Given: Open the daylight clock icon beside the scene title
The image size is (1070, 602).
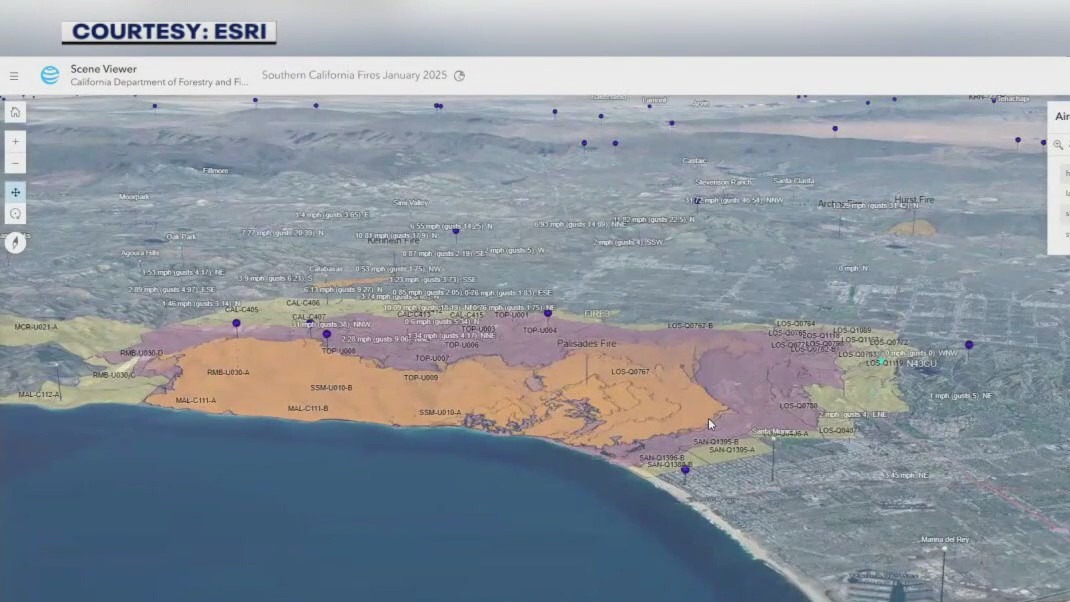Looking at the screenshot, I should coord(459,75).
